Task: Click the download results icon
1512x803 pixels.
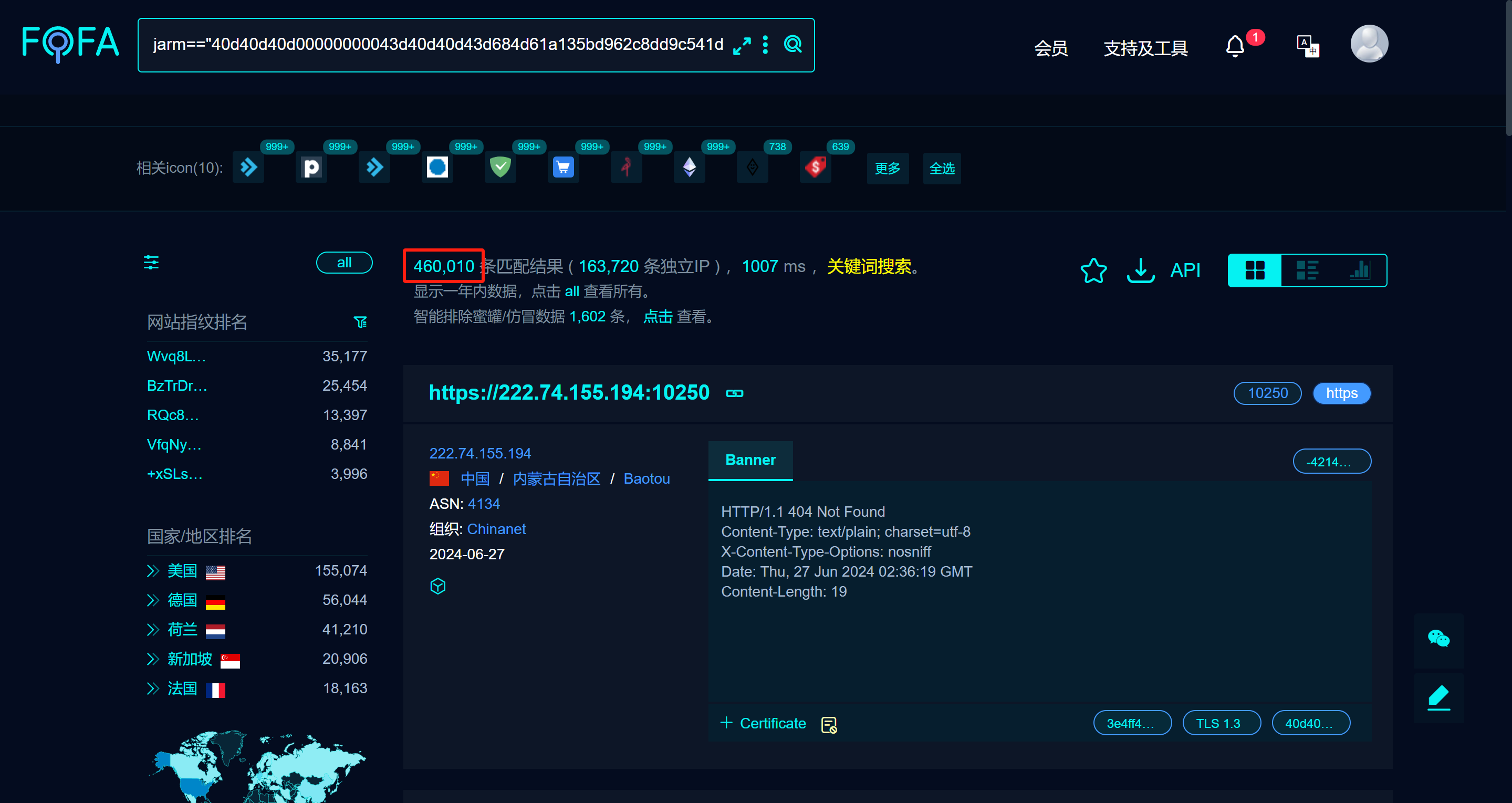Action: coord(1141,270)
